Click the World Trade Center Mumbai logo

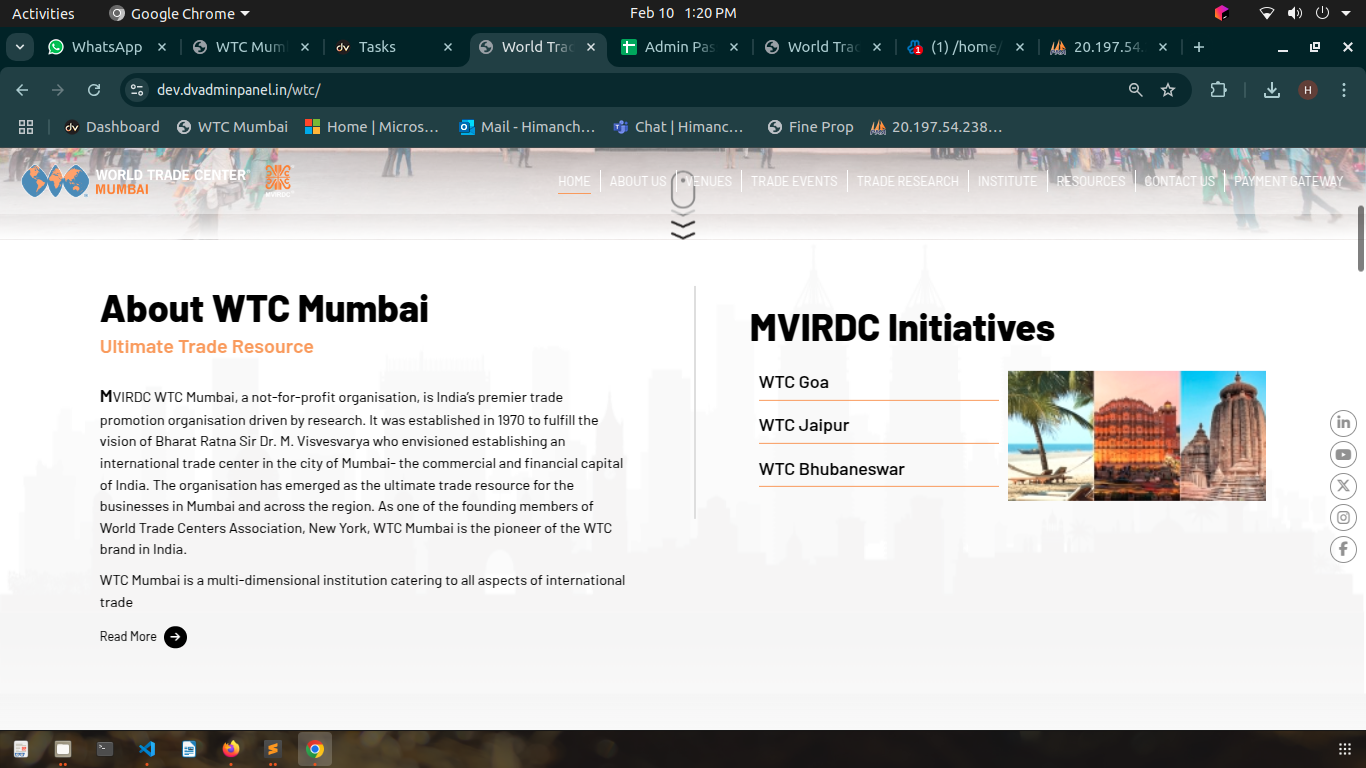click(134, 181)
